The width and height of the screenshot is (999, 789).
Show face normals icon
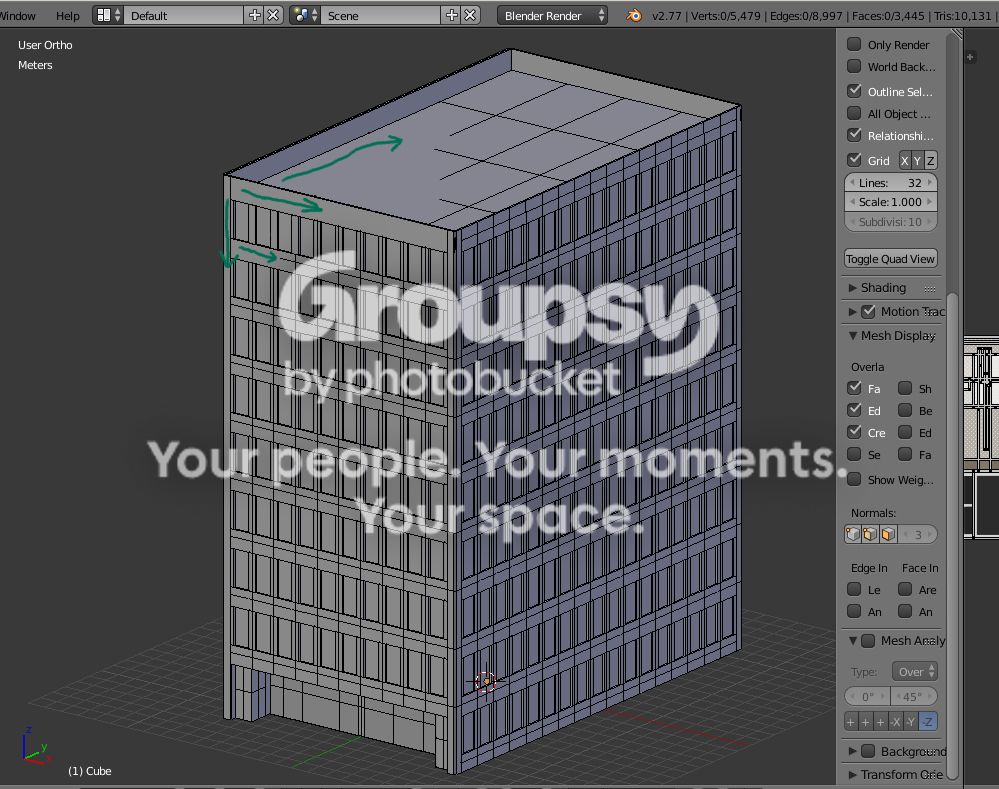pyautogui.click(x=888, y=534)
